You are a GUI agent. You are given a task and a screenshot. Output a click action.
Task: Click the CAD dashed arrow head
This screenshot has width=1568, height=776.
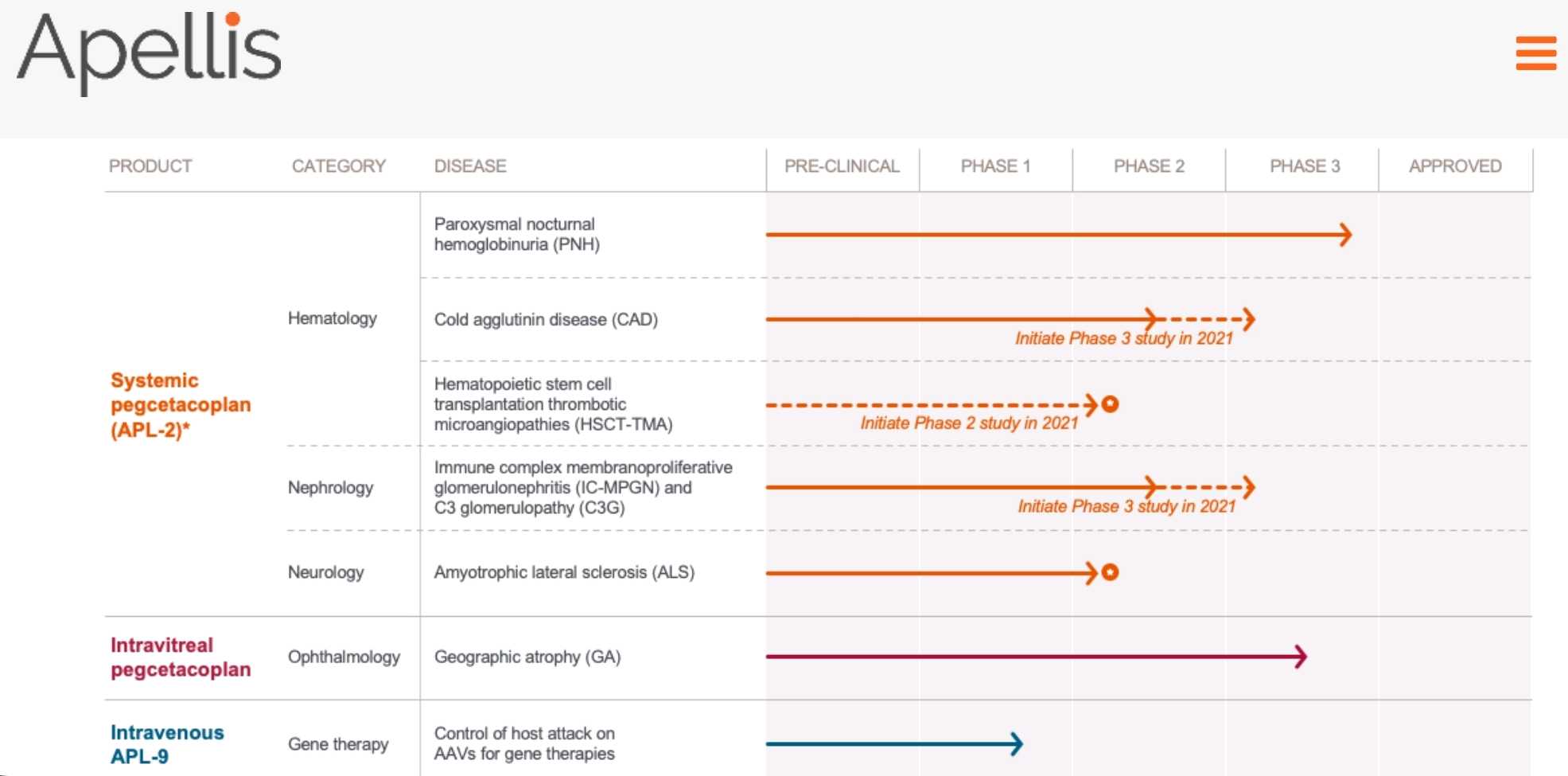[1249, 319]
